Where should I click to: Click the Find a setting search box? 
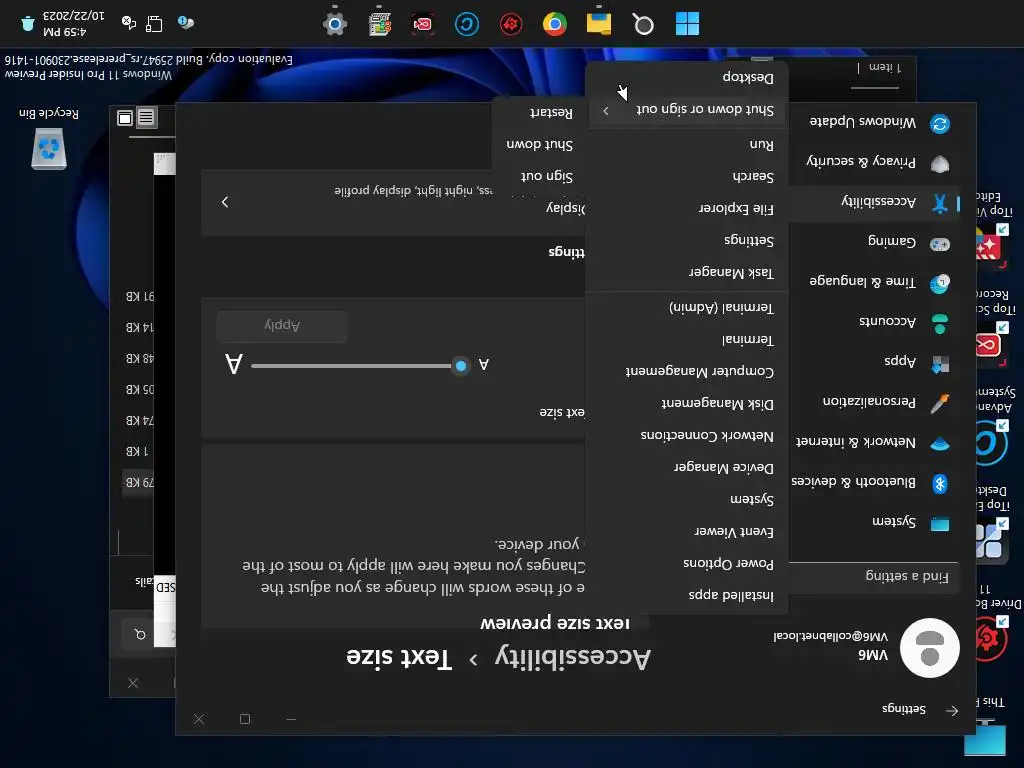tap(873, 576)
